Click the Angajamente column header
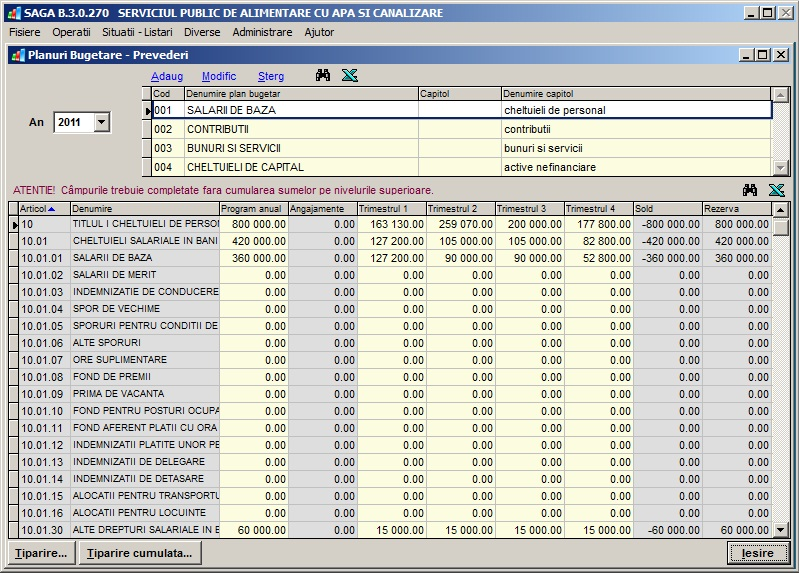Image resolution: width=799 pixels, height=573 pixels. [323, 209]
